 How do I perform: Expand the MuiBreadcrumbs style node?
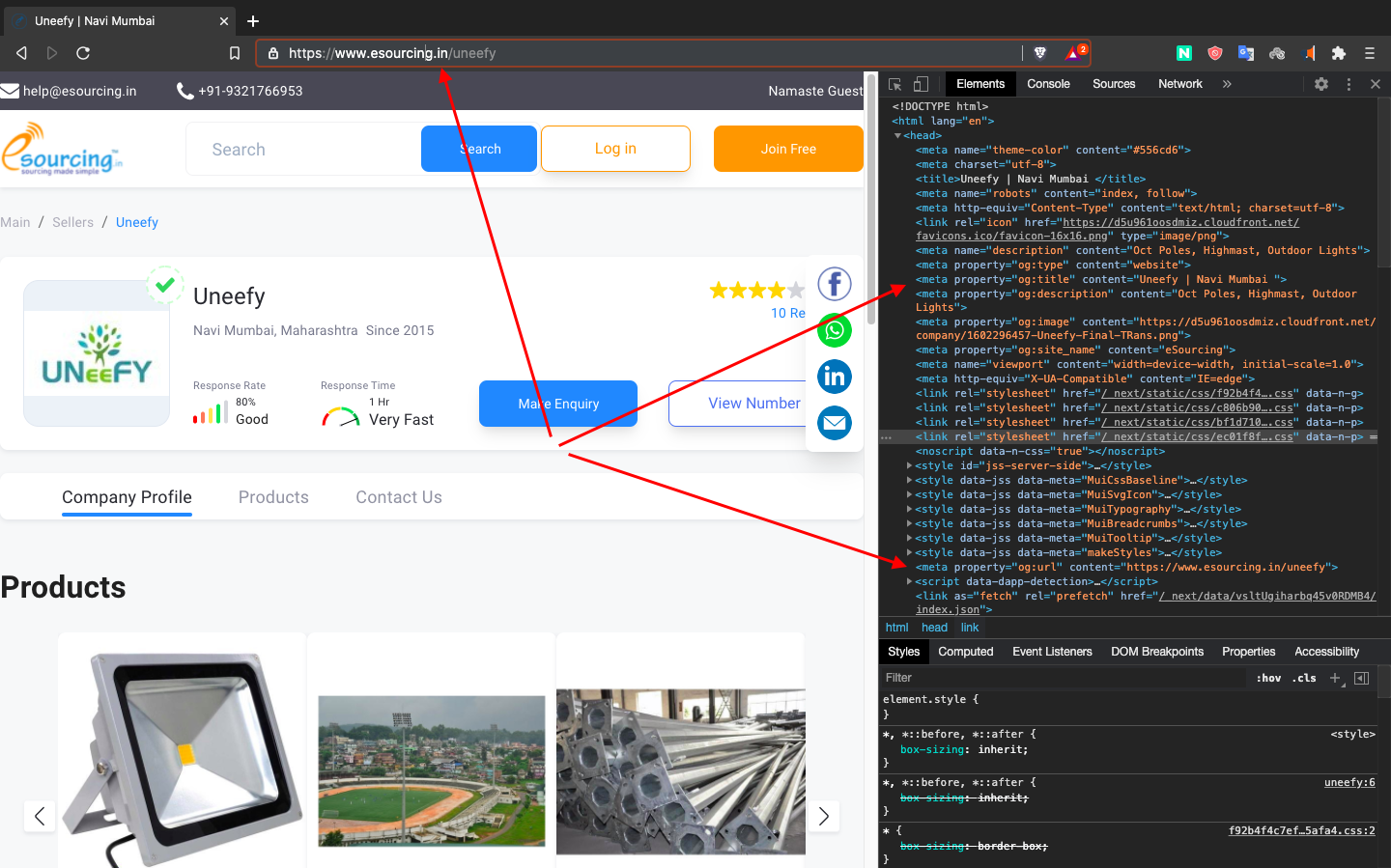[909, 524]
